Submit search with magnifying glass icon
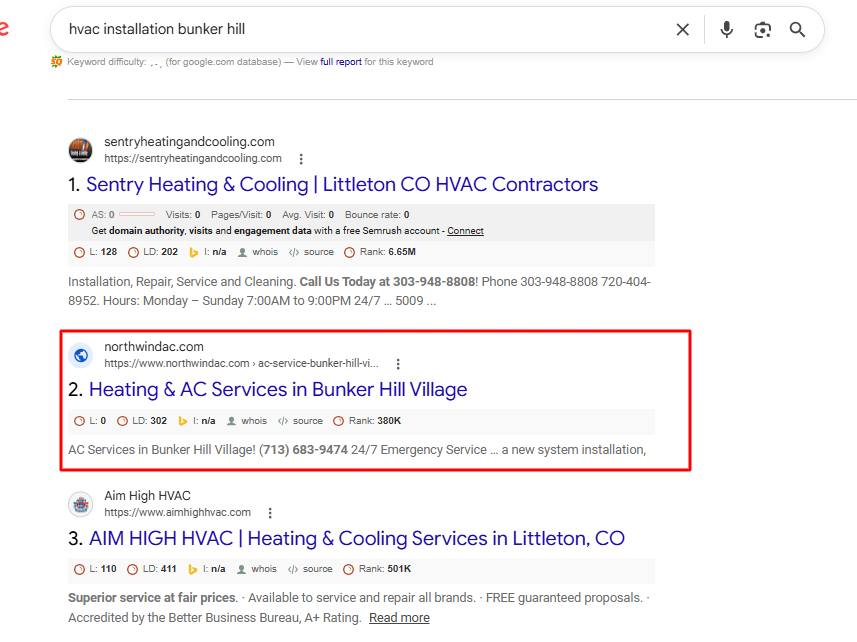 (x=797, y=30)
